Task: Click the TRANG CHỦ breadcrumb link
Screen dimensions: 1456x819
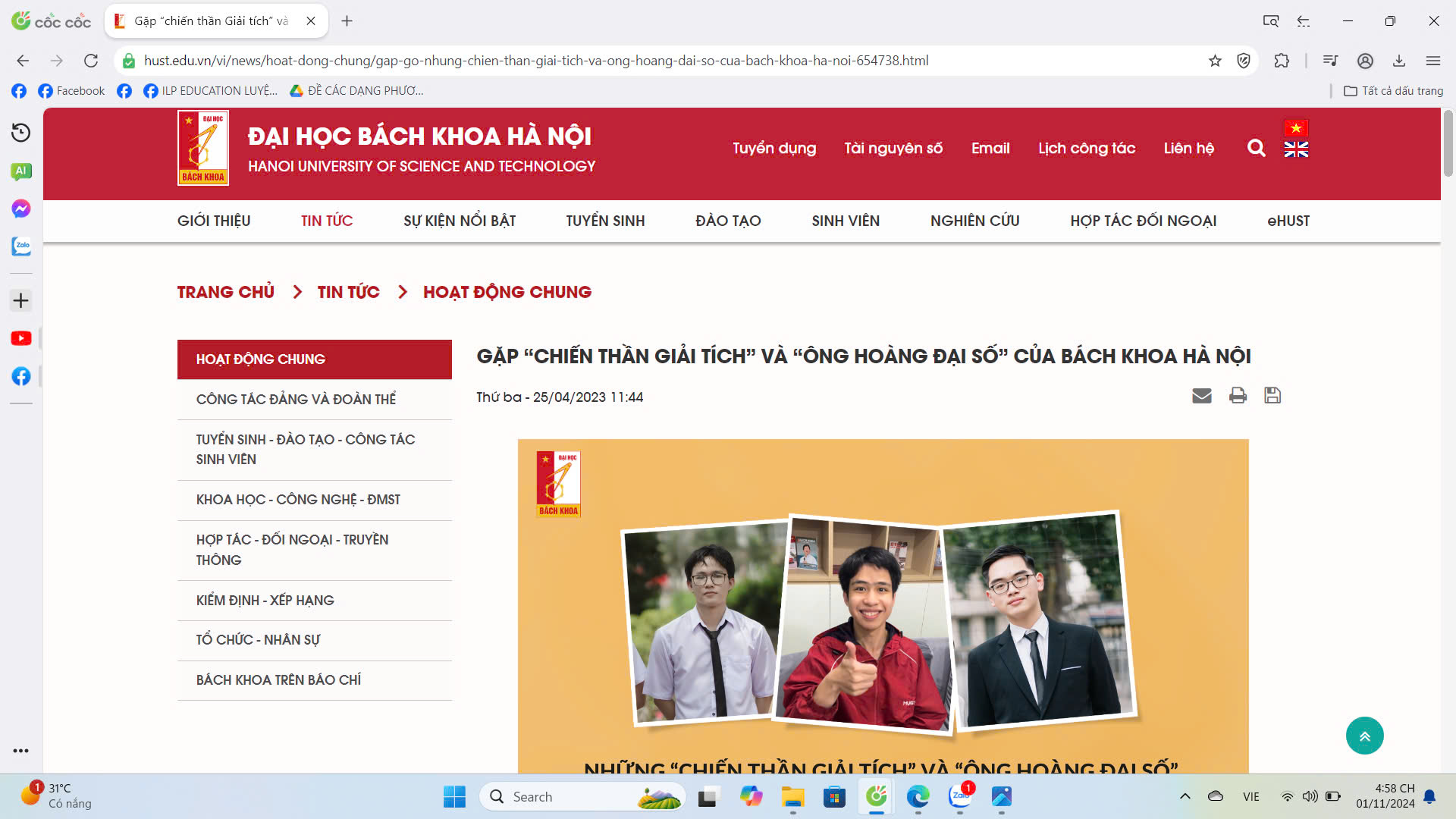Action: (226, 292)
